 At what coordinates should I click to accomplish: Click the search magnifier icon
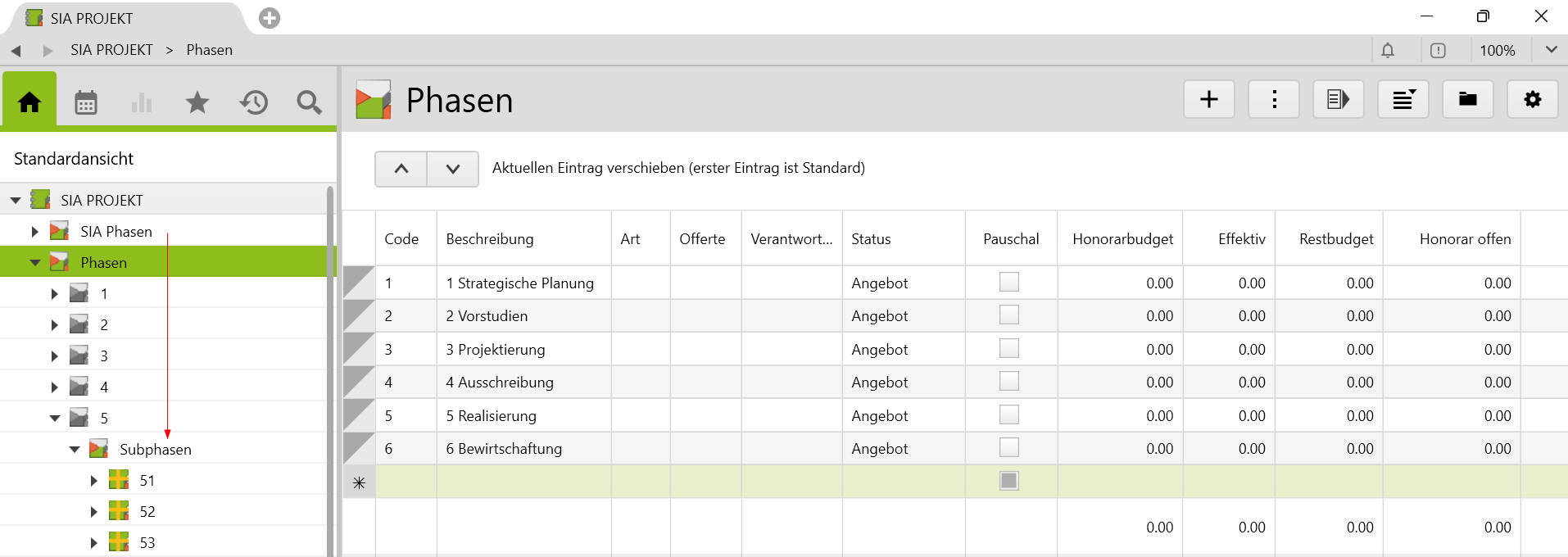(x=309, y=102)
